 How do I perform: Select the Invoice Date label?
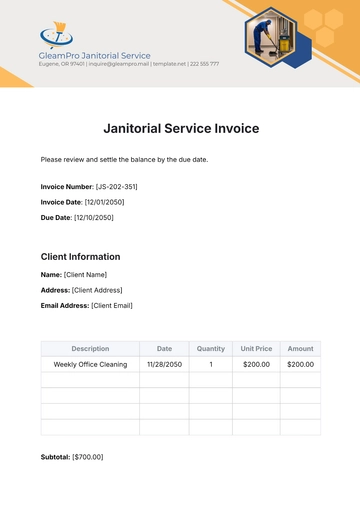[x=62, y=202]
